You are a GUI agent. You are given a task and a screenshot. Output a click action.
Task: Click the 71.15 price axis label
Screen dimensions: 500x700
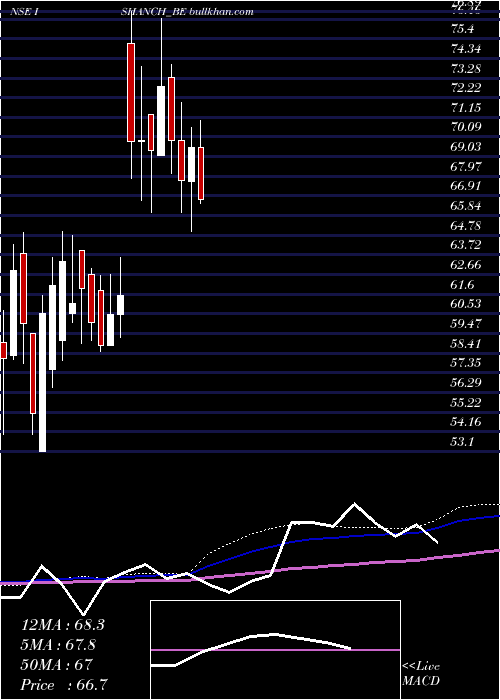click(466, 108)
